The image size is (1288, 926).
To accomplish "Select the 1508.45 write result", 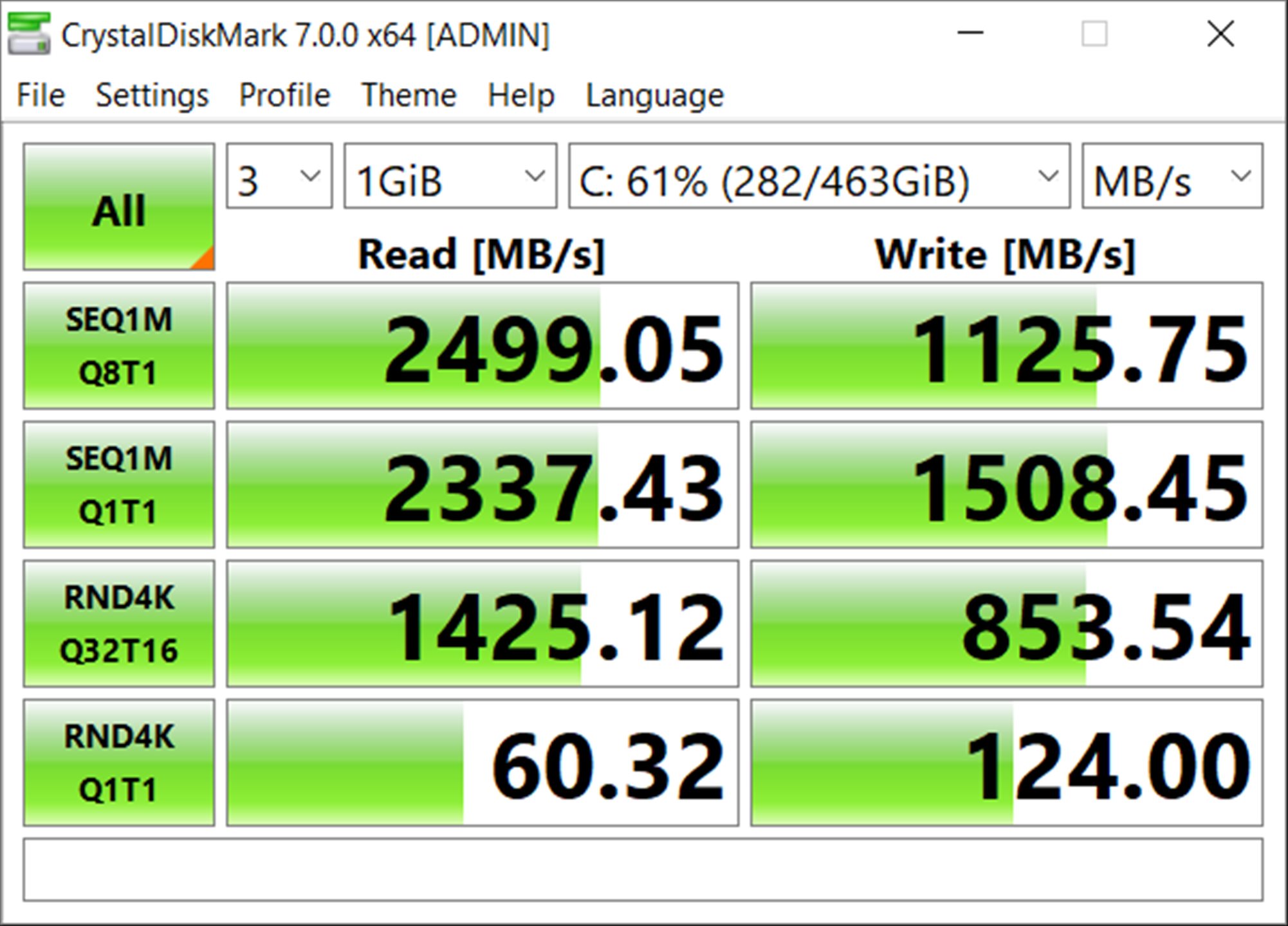I will pos(1007,484).
